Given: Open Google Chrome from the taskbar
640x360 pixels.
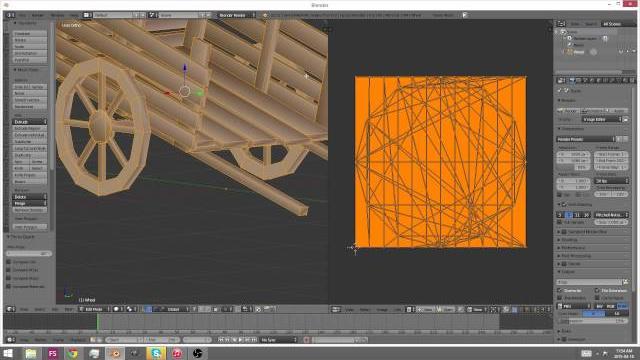Looking at the screenshot, I should (x=73, y=353).
